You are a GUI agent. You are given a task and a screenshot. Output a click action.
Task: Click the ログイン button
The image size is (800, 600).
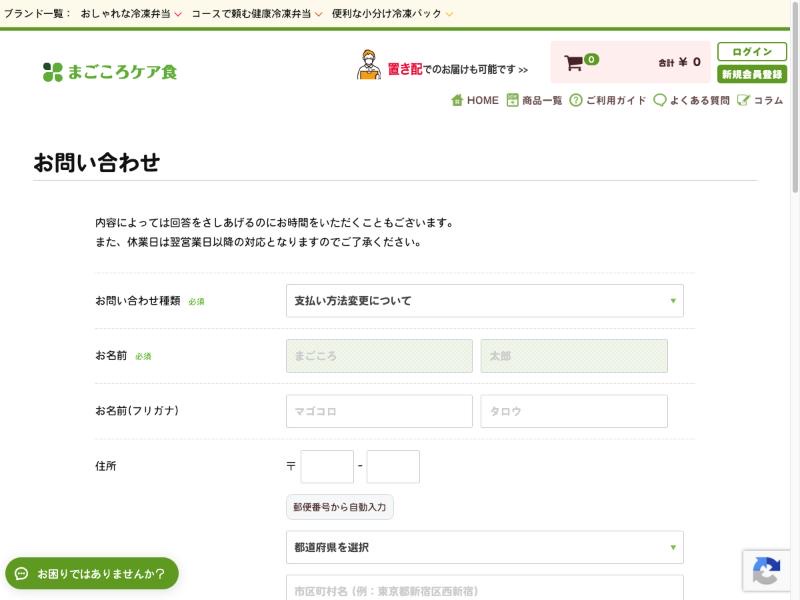[752, 52]
